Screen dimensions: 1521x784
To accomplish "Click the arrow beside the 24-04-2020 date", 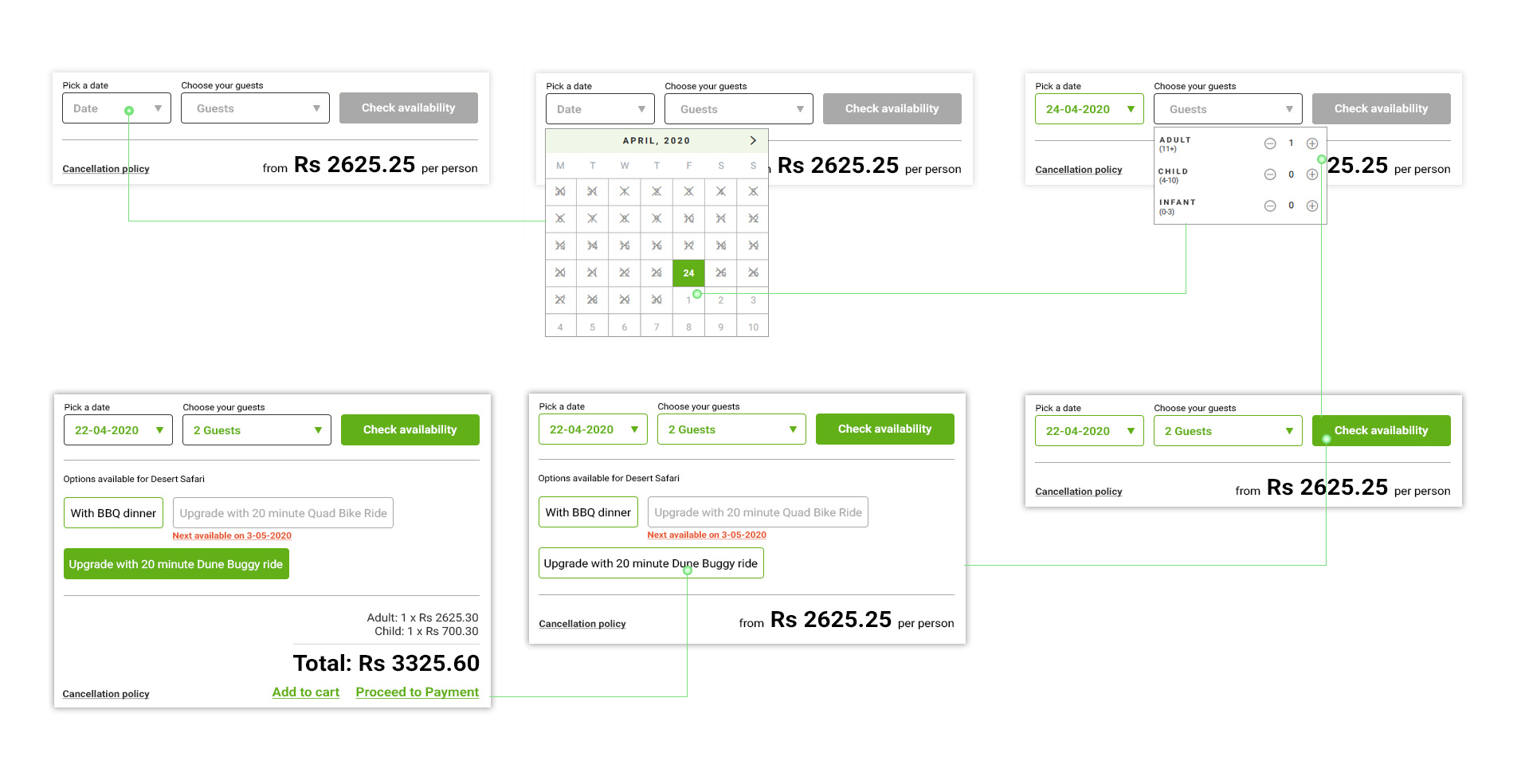I will click(1130, 109).
